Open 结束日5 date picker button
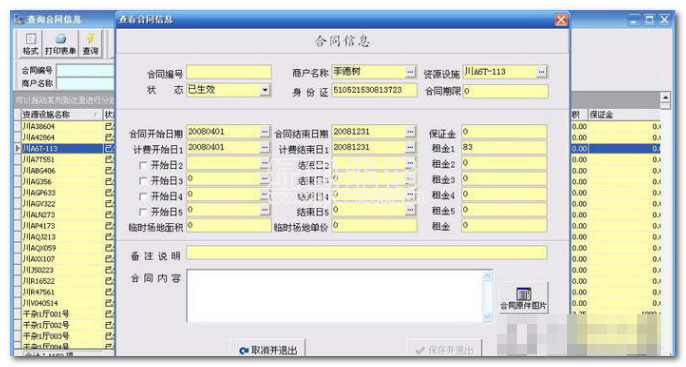686x367 pixels. (x=410, y=210)
